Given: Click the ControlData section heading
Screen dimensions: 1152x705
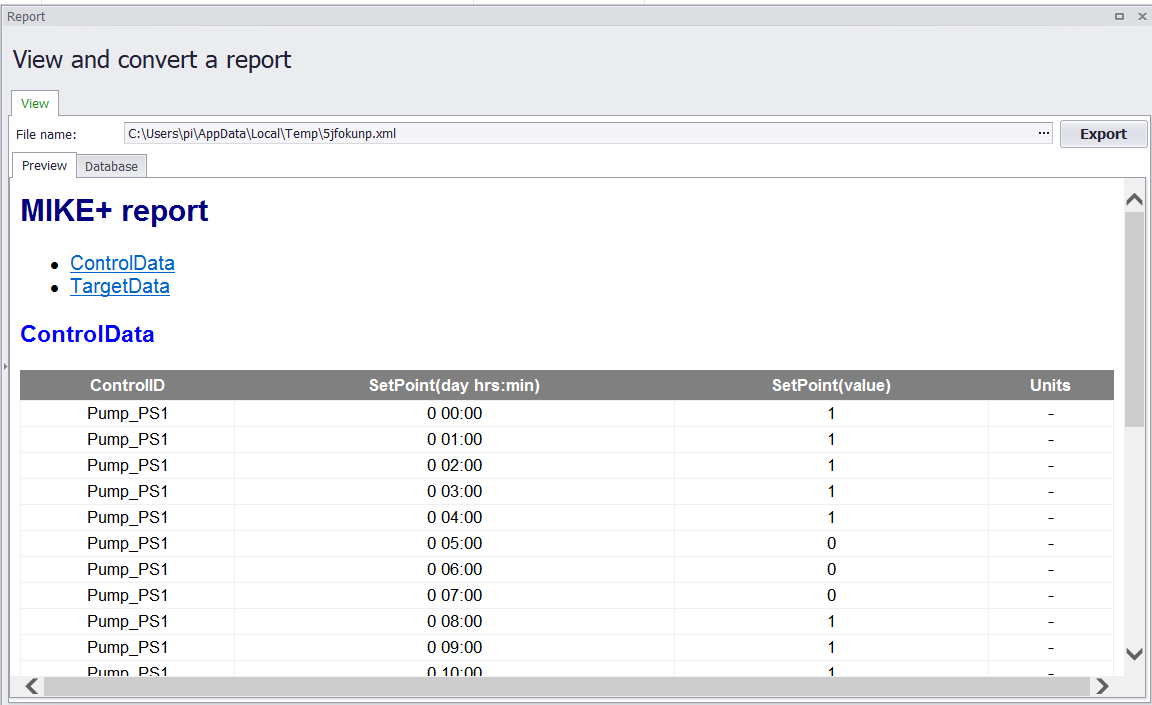Looking at the screenshot, I should pos(87,334).
